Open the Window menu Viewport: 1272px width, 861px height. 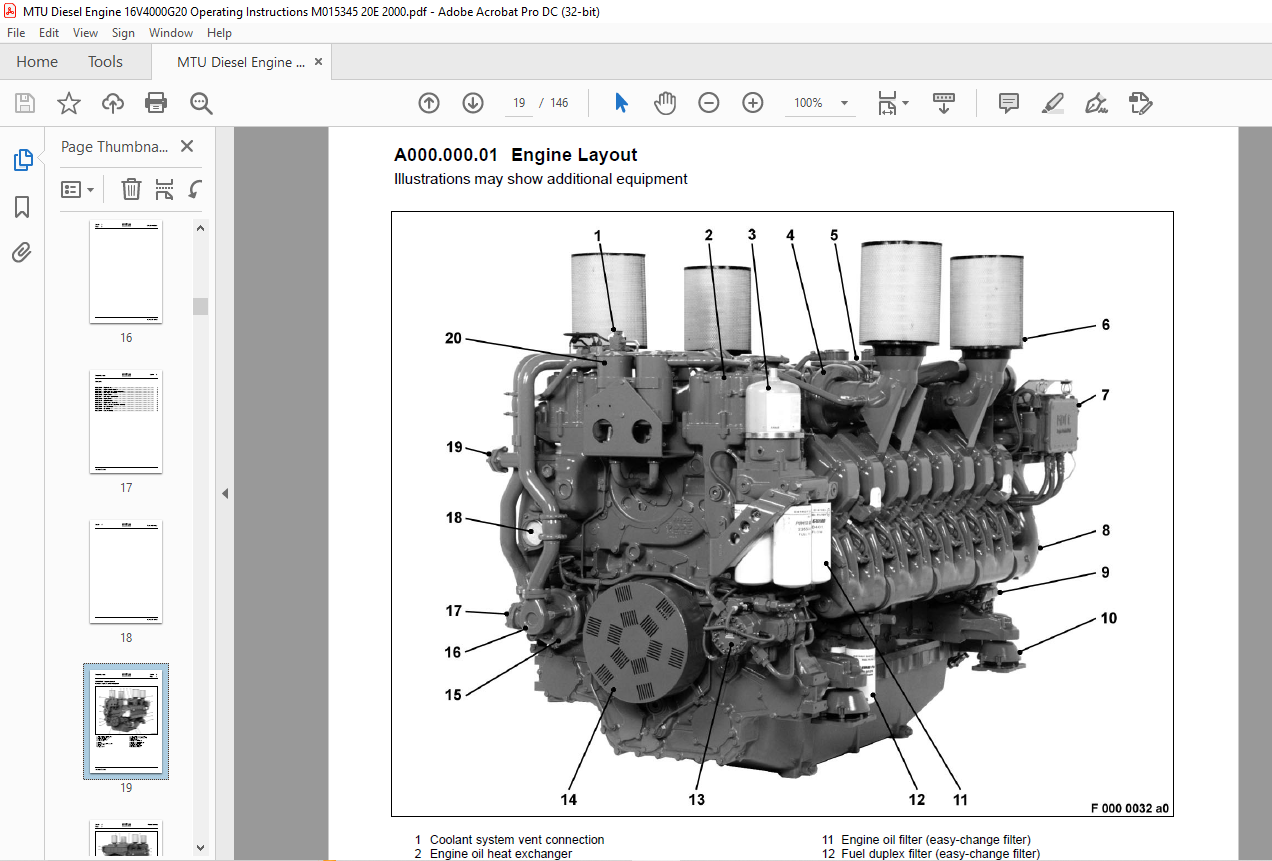click(171, 33)
